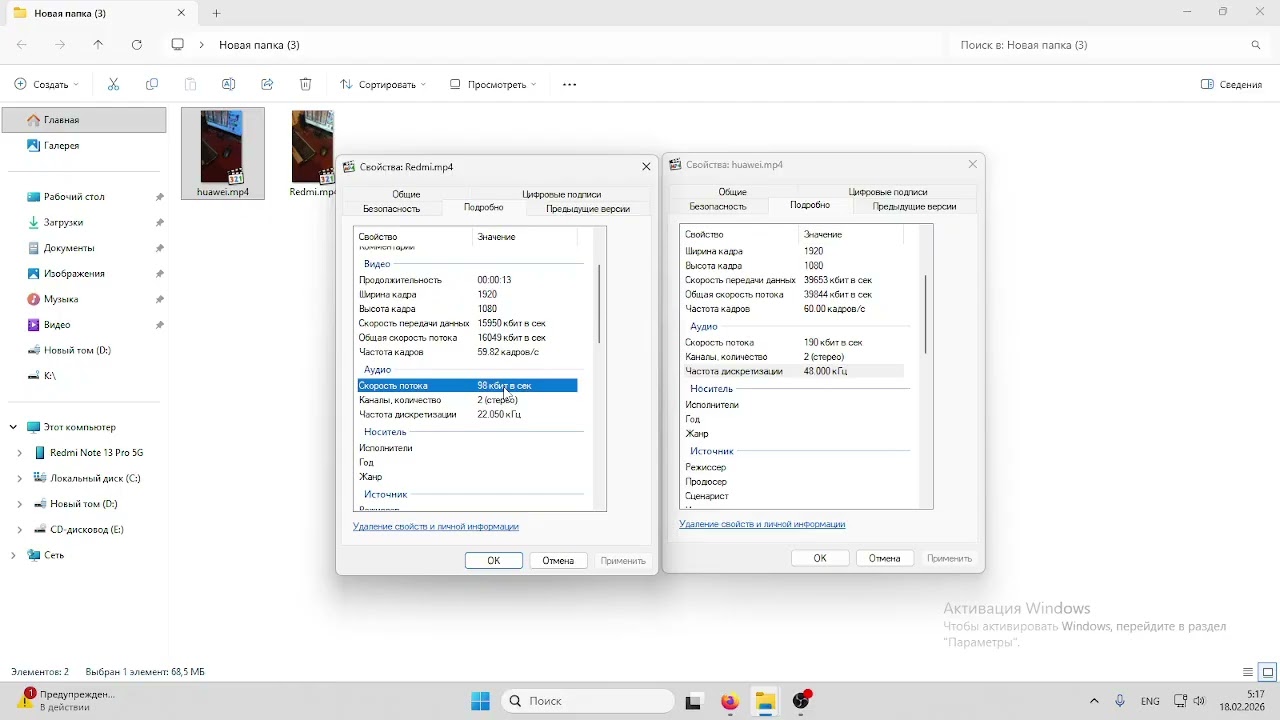
Task: Click the Windows Start button
Action: [x=480, y=701]
